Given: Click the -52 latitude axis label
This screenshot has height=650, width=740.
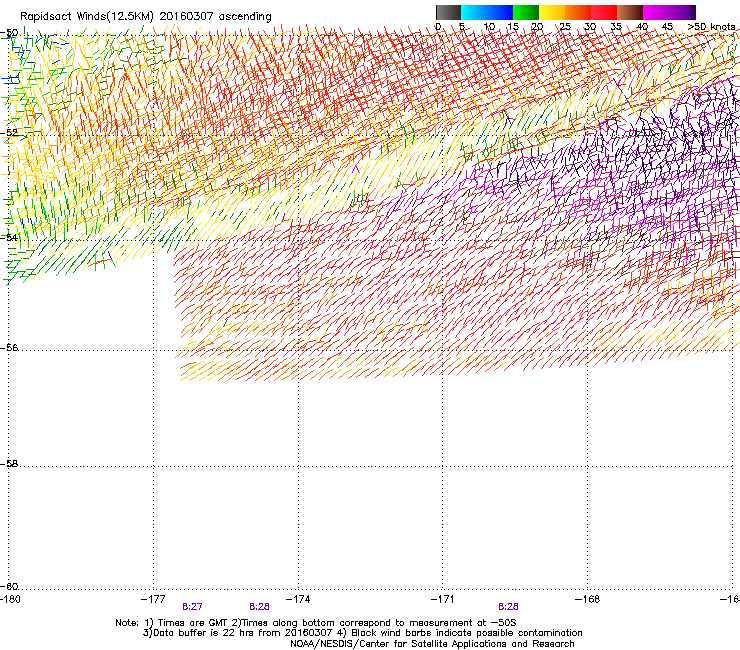Looking at the screenshot, I should (x=9, y=133).
